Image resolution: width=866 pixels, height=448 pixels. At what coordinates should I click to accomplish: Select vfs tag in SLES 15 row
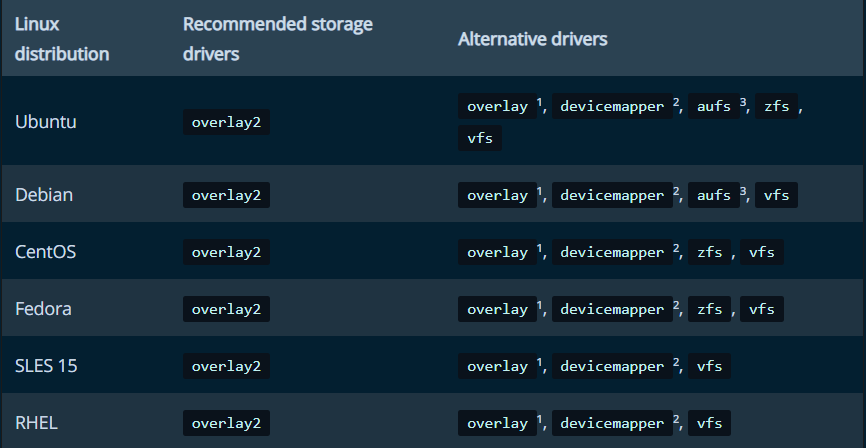709,366
